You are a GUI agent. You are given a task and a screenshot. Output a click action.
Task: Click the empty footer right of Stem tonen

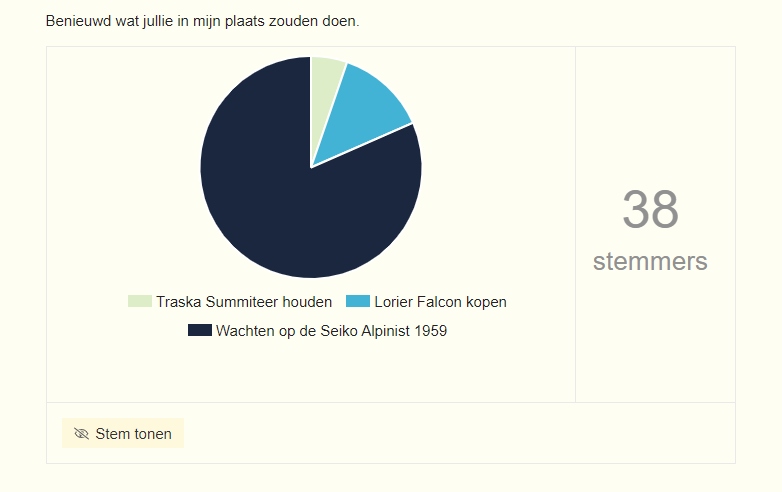pos(450,434)
